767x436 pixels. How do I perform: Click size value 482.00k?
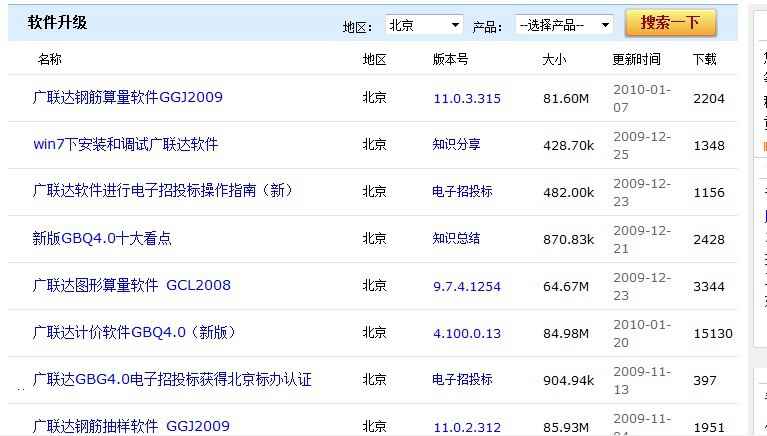coord(568,192)
